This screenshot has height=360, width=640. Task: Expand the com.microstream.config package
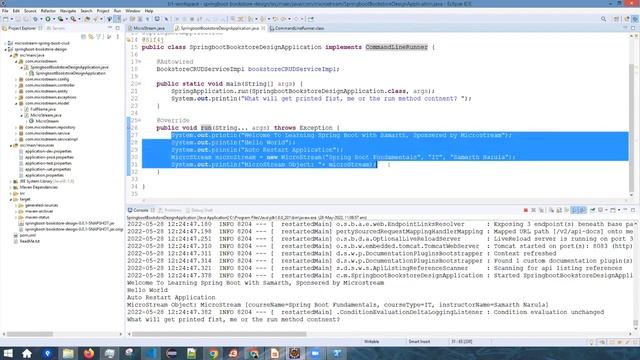(x=16, y=79)
